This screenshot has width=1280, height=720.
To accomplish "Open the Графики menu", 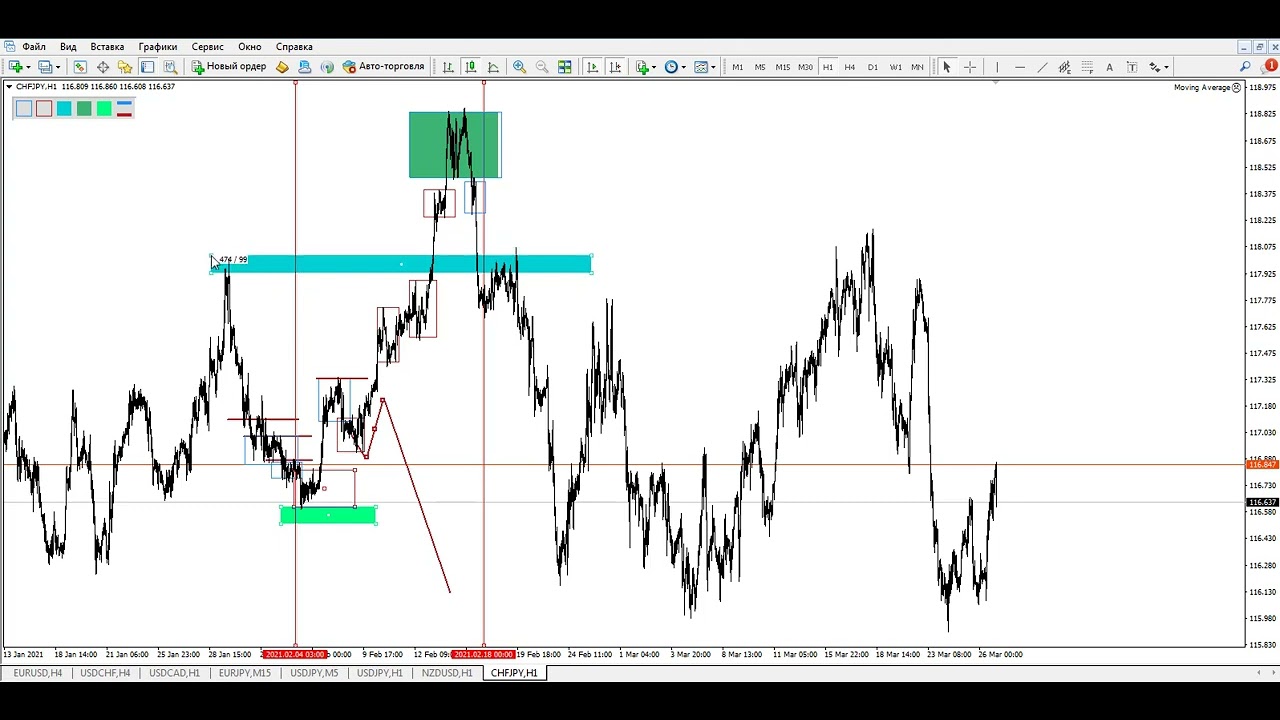I will [x=157, y=47].
